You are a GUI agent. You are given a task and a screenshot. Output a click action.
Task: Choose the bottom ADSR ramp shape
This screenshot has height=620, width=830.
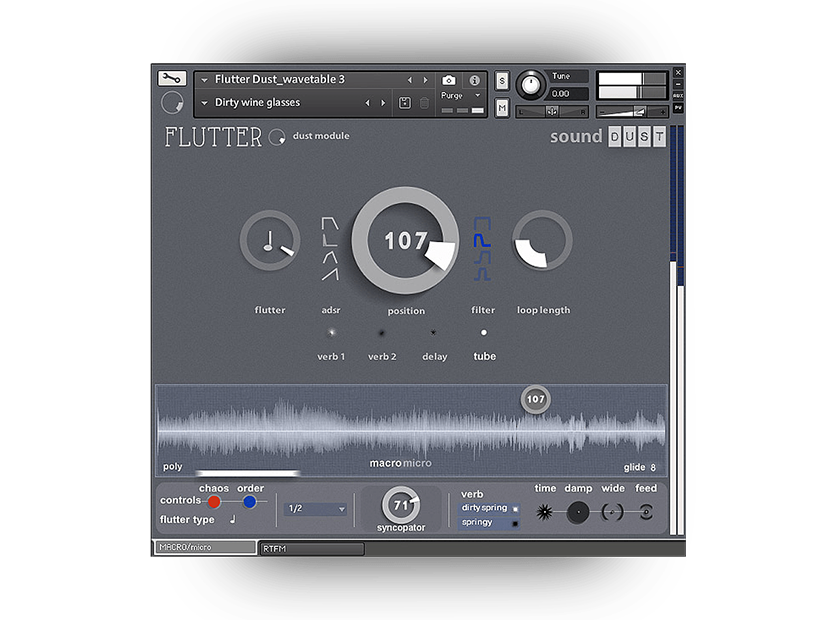click(330, 274)
